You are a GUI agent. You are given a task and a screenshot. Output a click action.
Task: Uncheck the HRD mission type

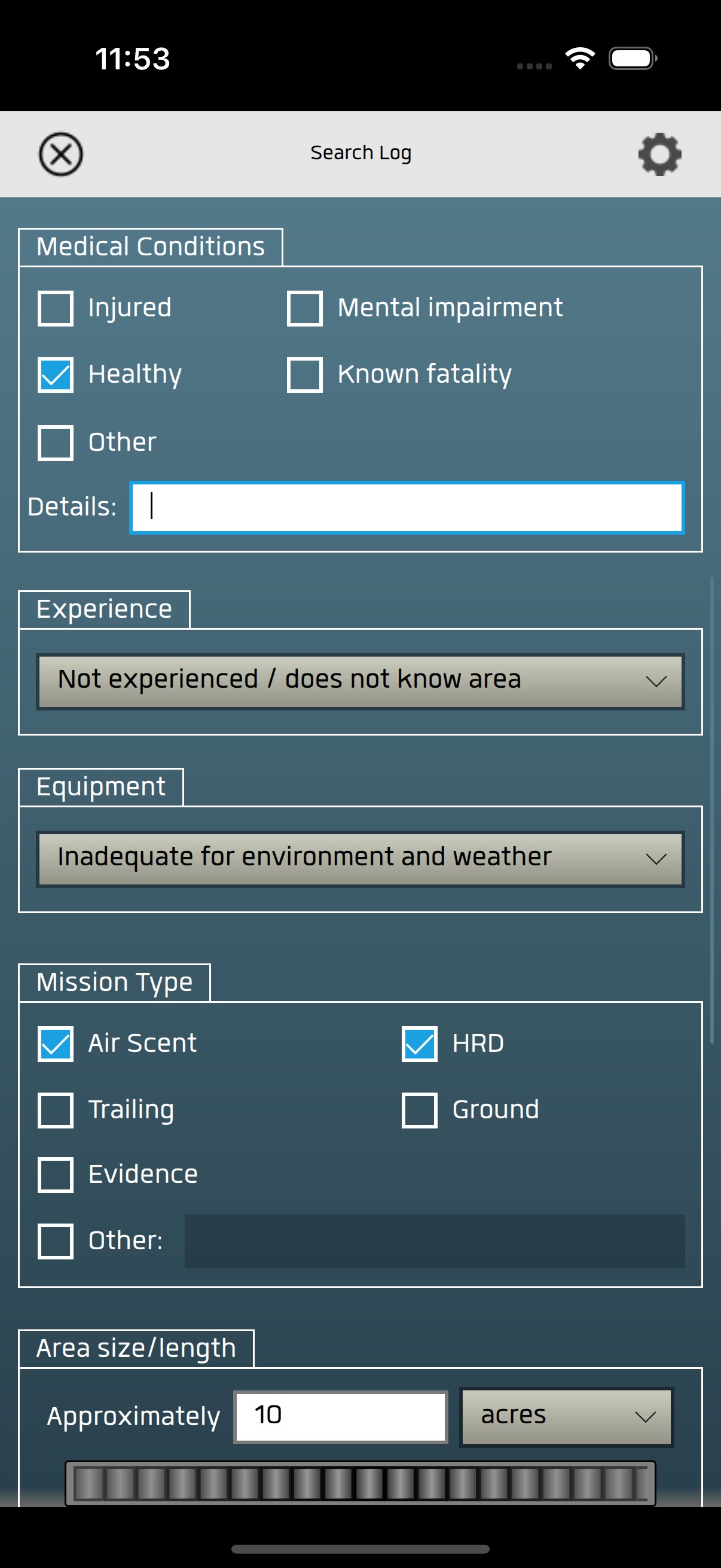(419, 1044)
